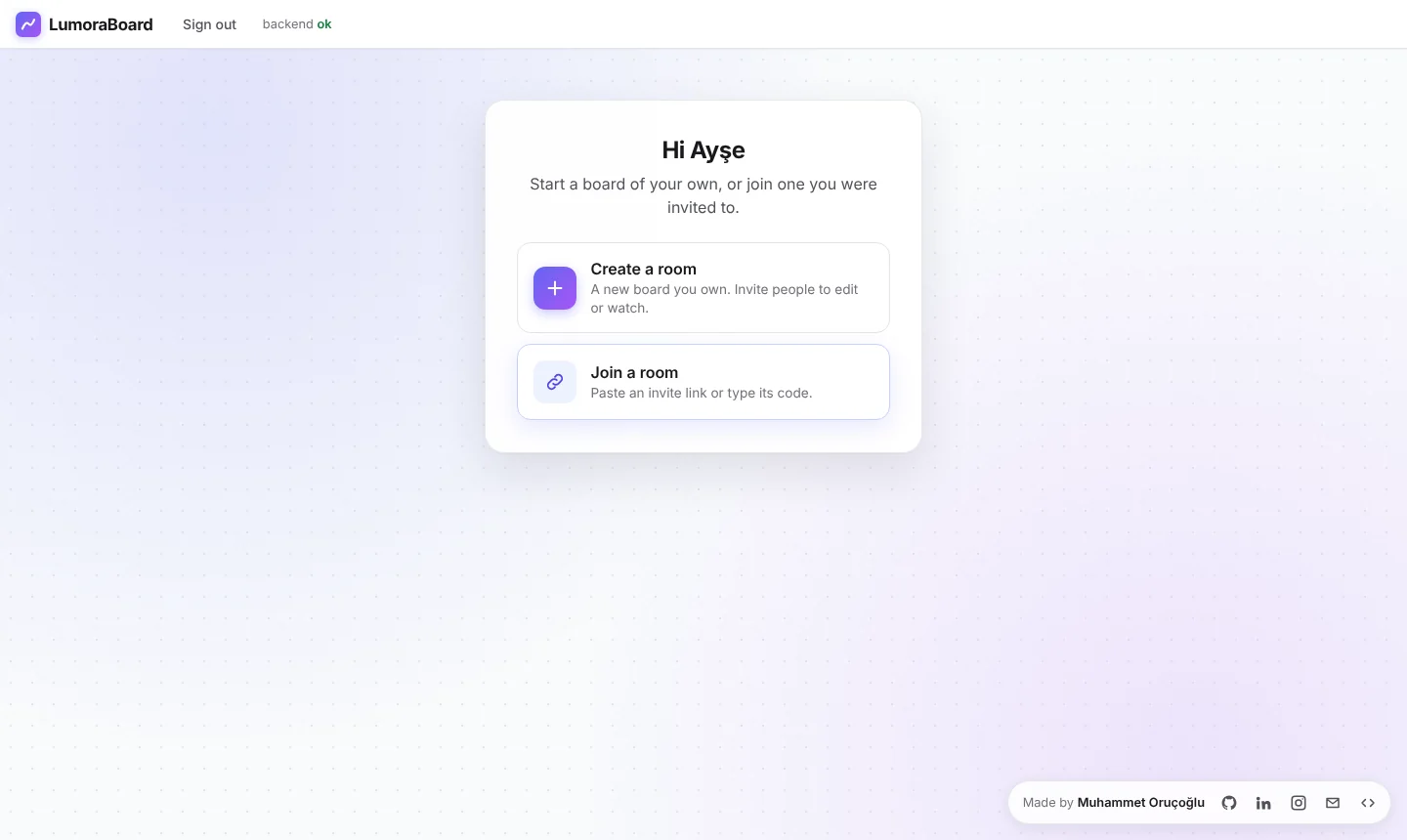This screenshot has width=1407, height=840.
Task: Click the 'Start a board of your own' subtitle
Action: (703, 195)
